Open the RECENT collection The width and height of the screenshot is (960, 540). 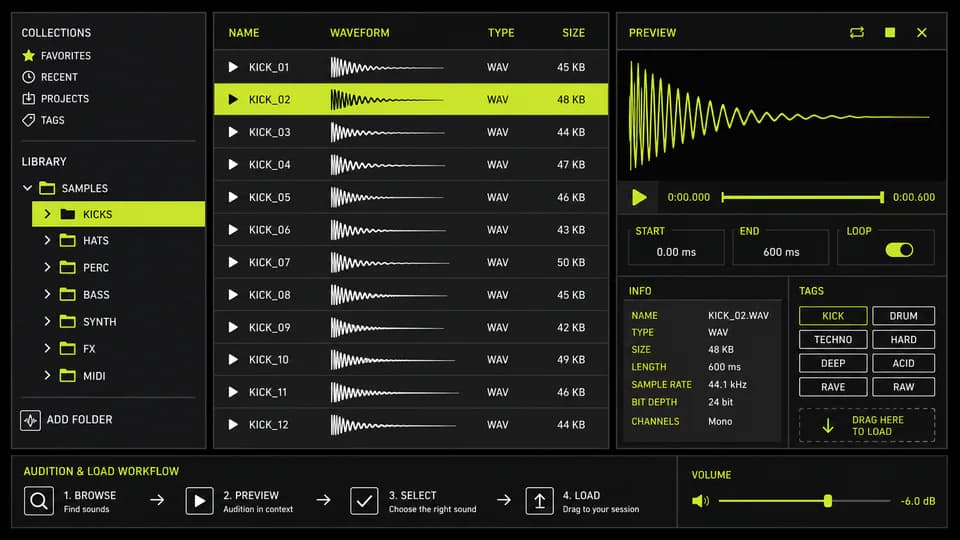59,77
